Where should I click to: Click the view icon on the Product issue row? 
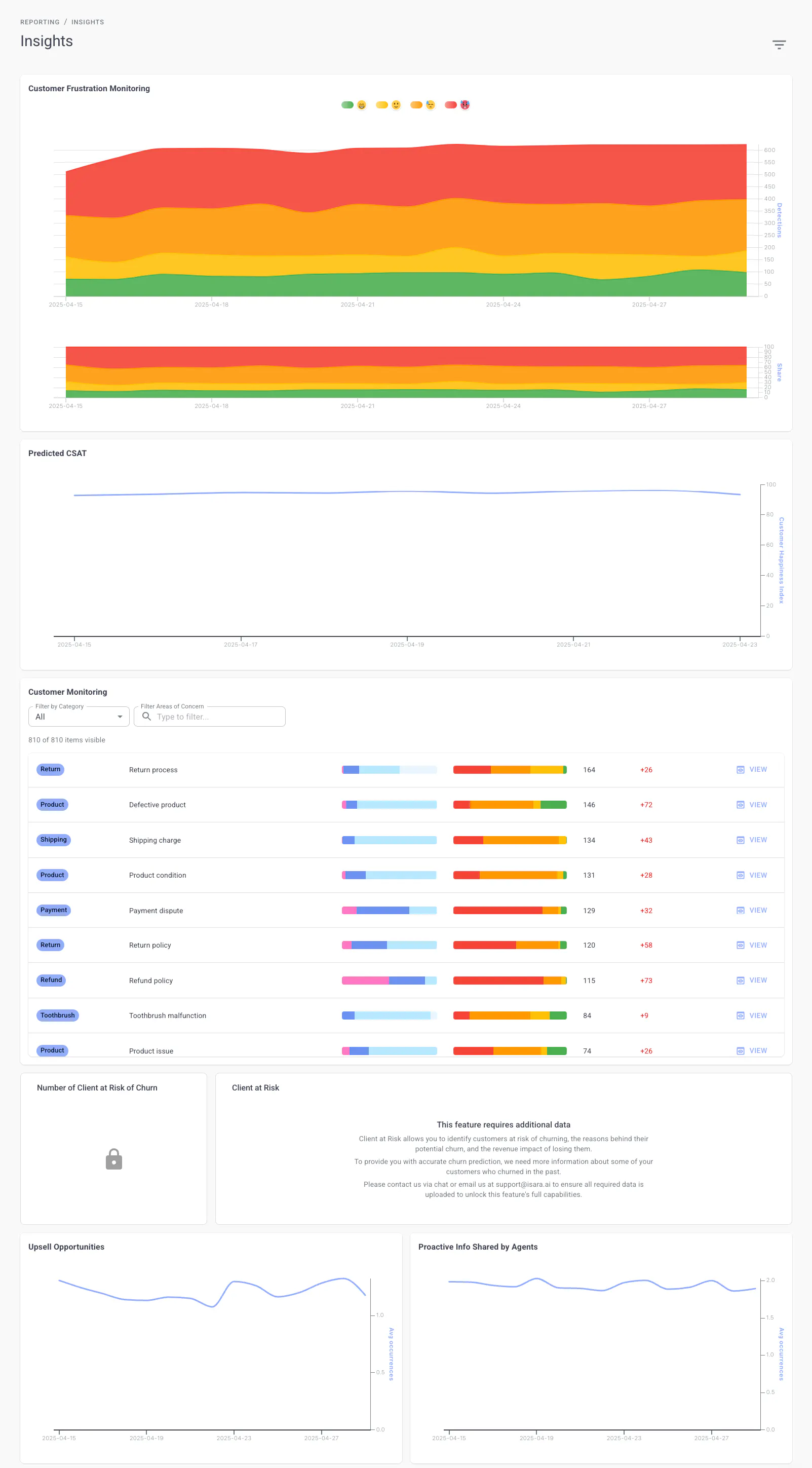pos(740,1050)
